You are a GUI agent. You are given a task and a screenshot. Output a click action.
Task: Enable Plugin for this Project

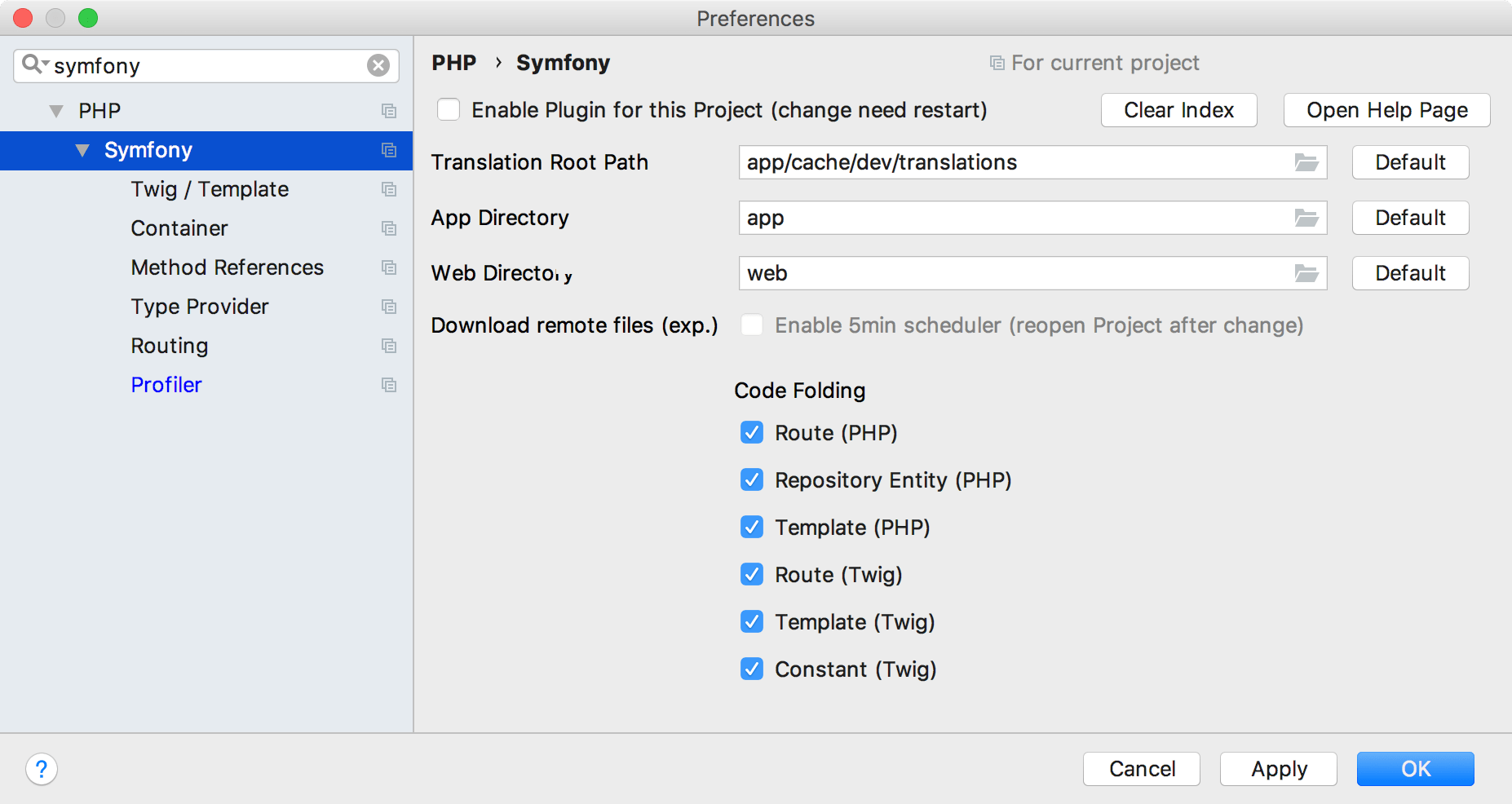(x=449, y=109)
